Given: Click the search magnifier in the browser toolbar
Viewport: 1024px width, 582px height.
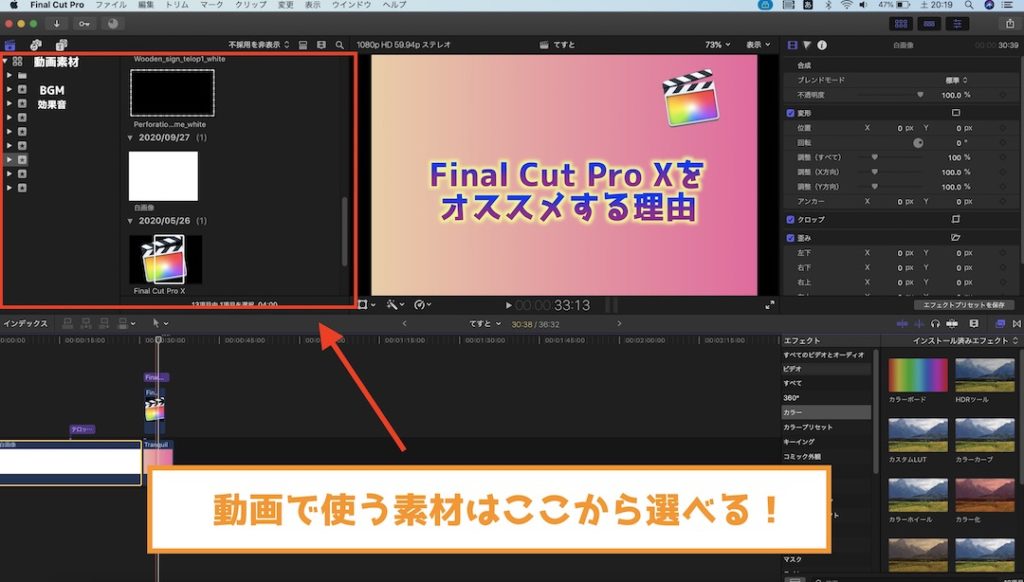Looking at the screenshot, I should (x=338, y=44).
